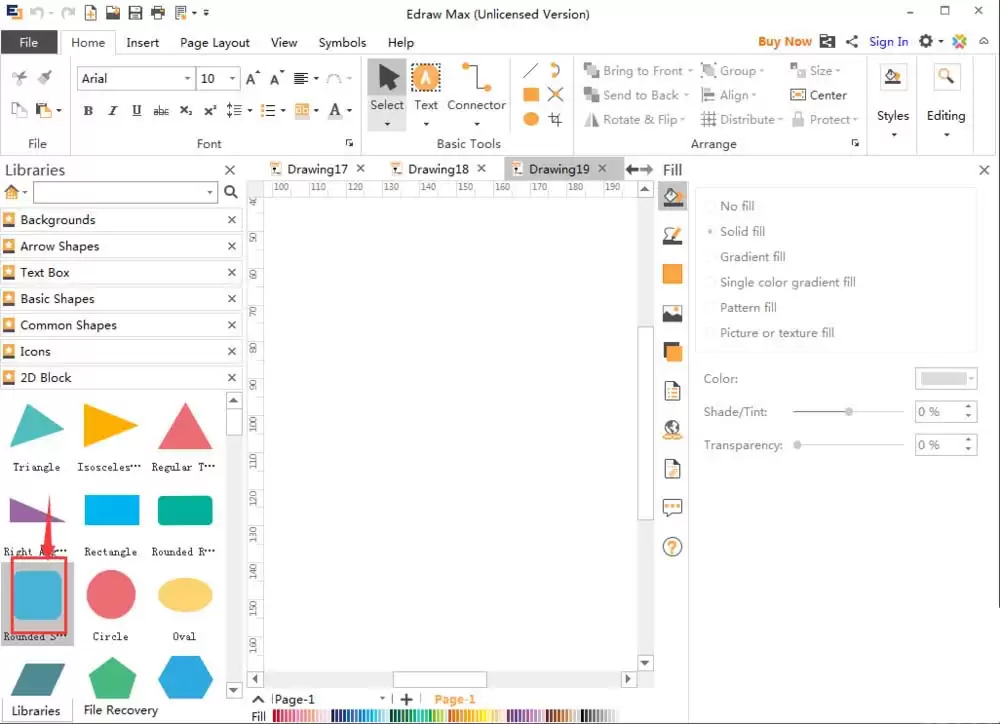The height and width of the screenshot is (724, 1000).
Task: Open the Arial font name dropdown
Action: (x=135, y=78)
